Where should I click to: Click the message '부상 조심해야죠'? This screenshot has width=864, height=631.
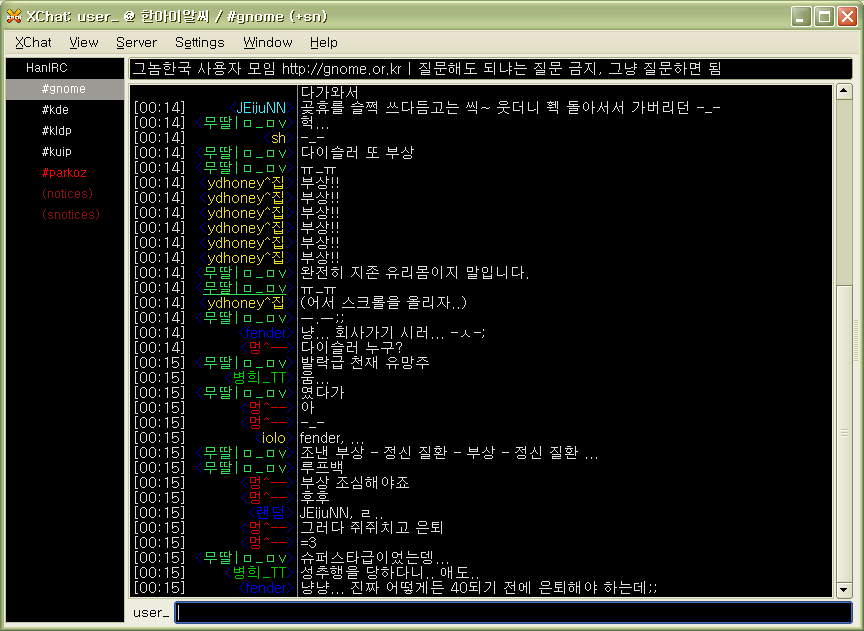point(355,483)
